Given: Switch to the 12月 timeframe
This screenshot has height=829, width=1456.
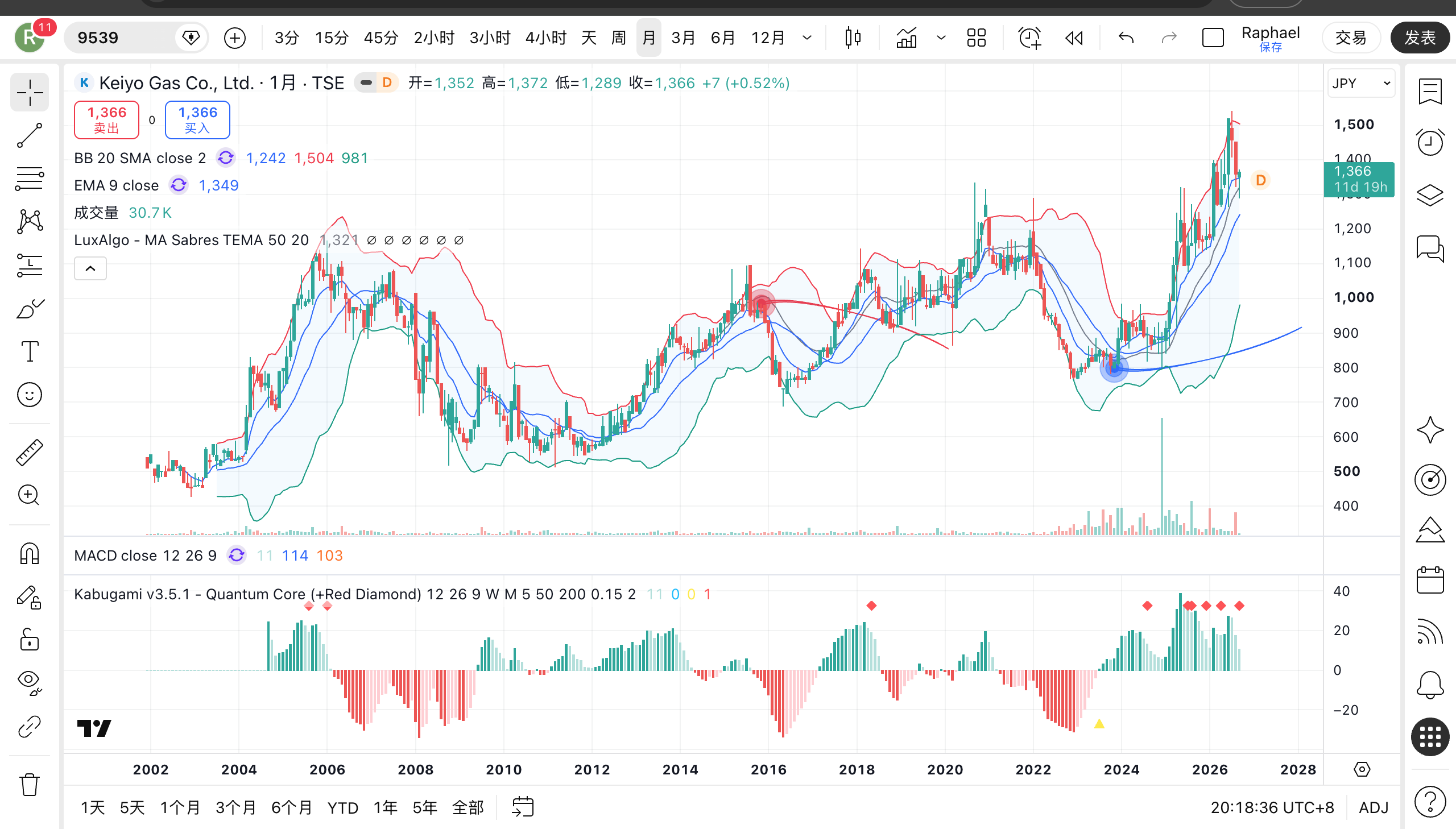Looking at the screenshot, I should (768, 38).
